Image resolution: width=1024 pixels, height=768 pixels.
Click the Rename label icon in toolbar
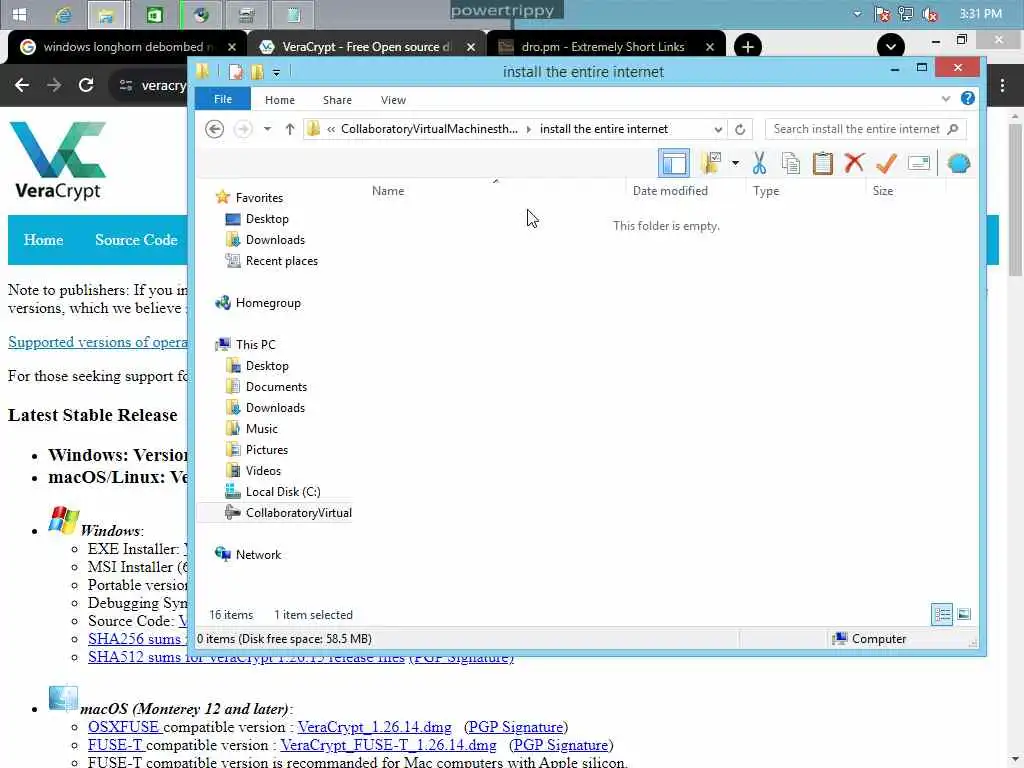click(x=918, y=163)
